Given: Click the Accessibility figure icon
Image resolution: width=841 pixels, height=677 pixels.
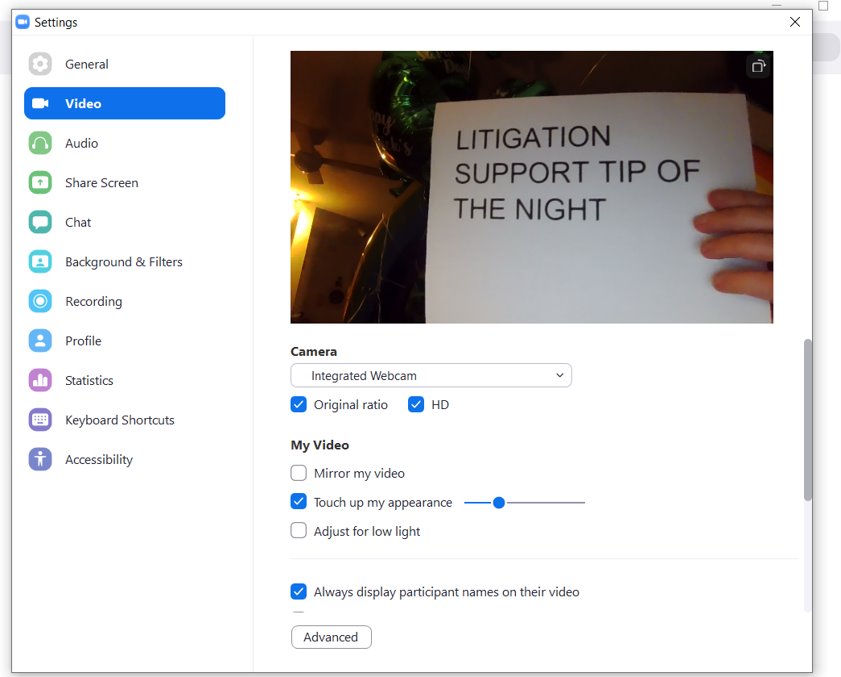Looking at the screenshot, I should [40, 459].
